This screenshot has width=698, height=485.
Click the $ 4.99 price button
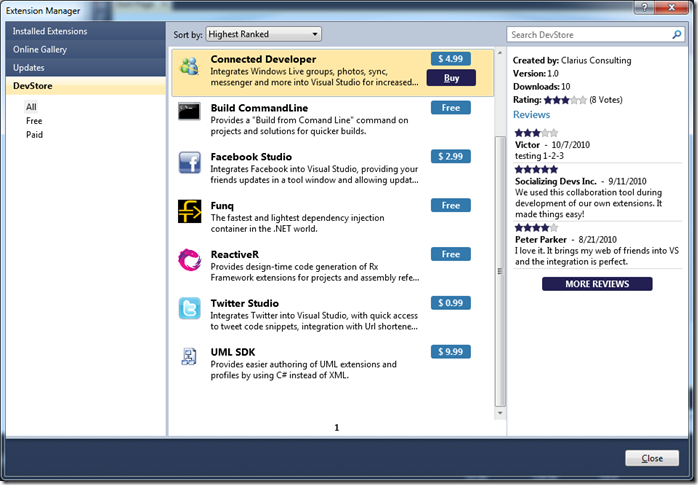[x=450, y=59]
